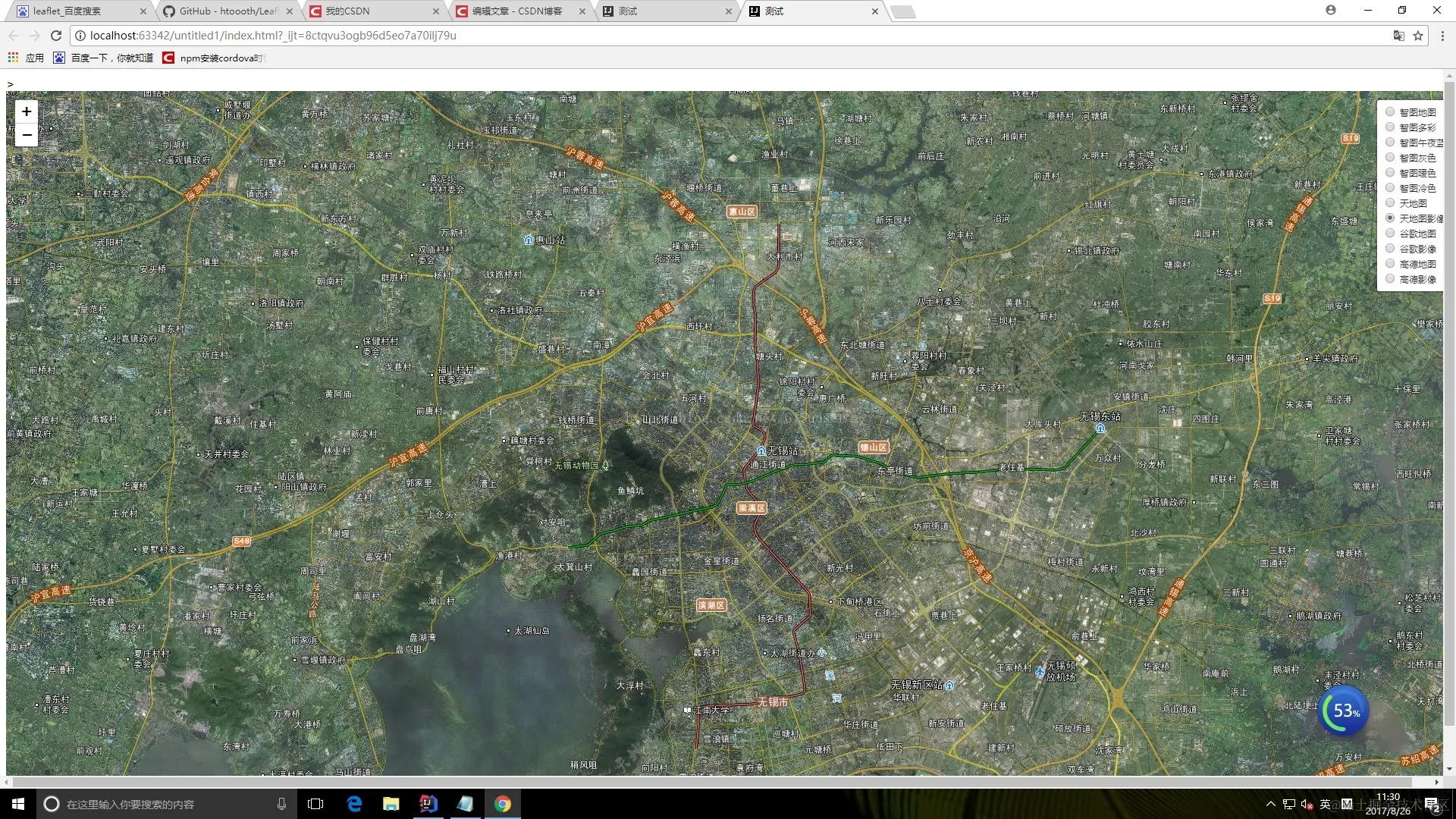Show hidden system tray icons chevron

1271,804
